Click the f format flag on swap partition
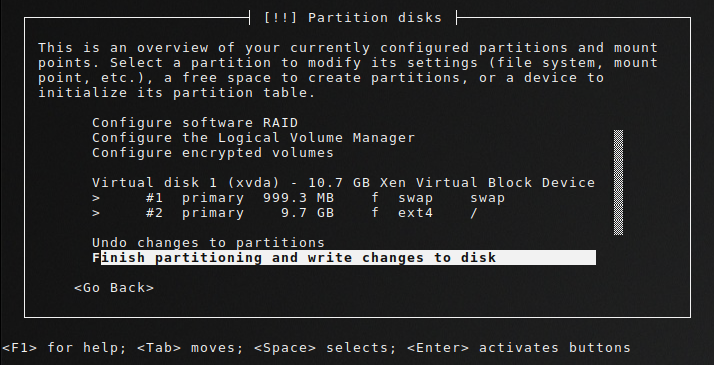Viewport: 714px width, 365px height. 375,198
